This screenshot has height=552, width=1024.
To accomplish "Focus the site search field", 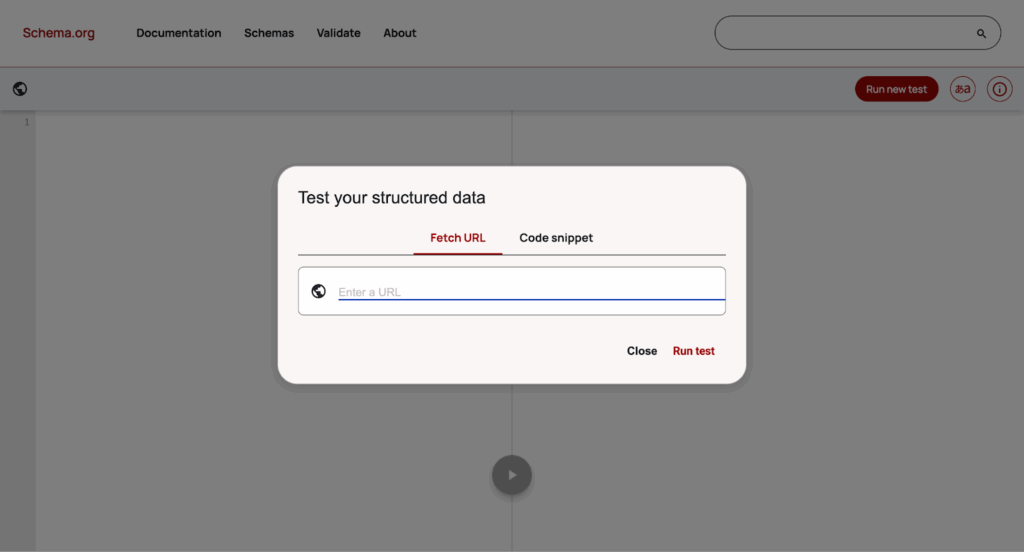I will (x=845, y=33).
